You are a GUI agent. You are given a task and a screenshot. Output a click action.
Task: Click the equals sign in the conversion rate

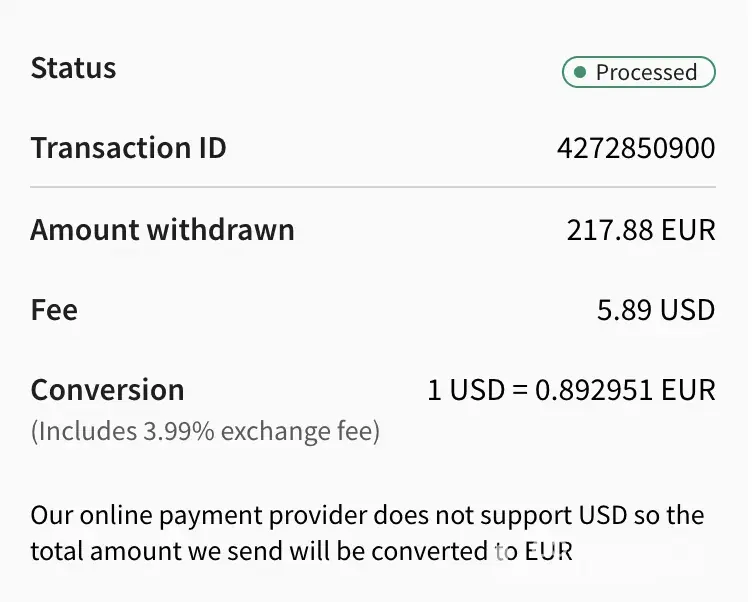[519, 390]
